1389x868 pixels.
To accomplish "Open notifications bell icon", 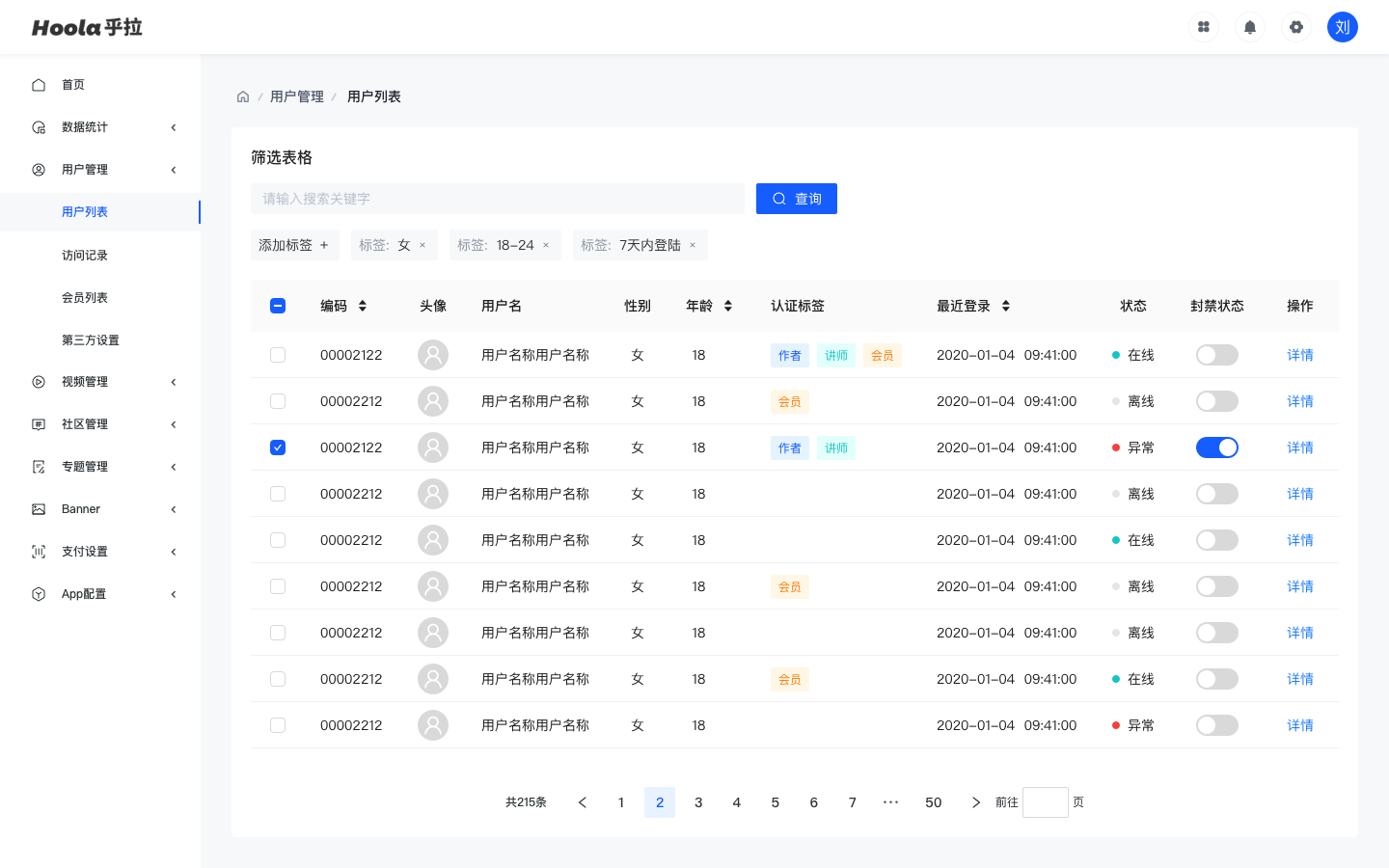I will 1250,27.
